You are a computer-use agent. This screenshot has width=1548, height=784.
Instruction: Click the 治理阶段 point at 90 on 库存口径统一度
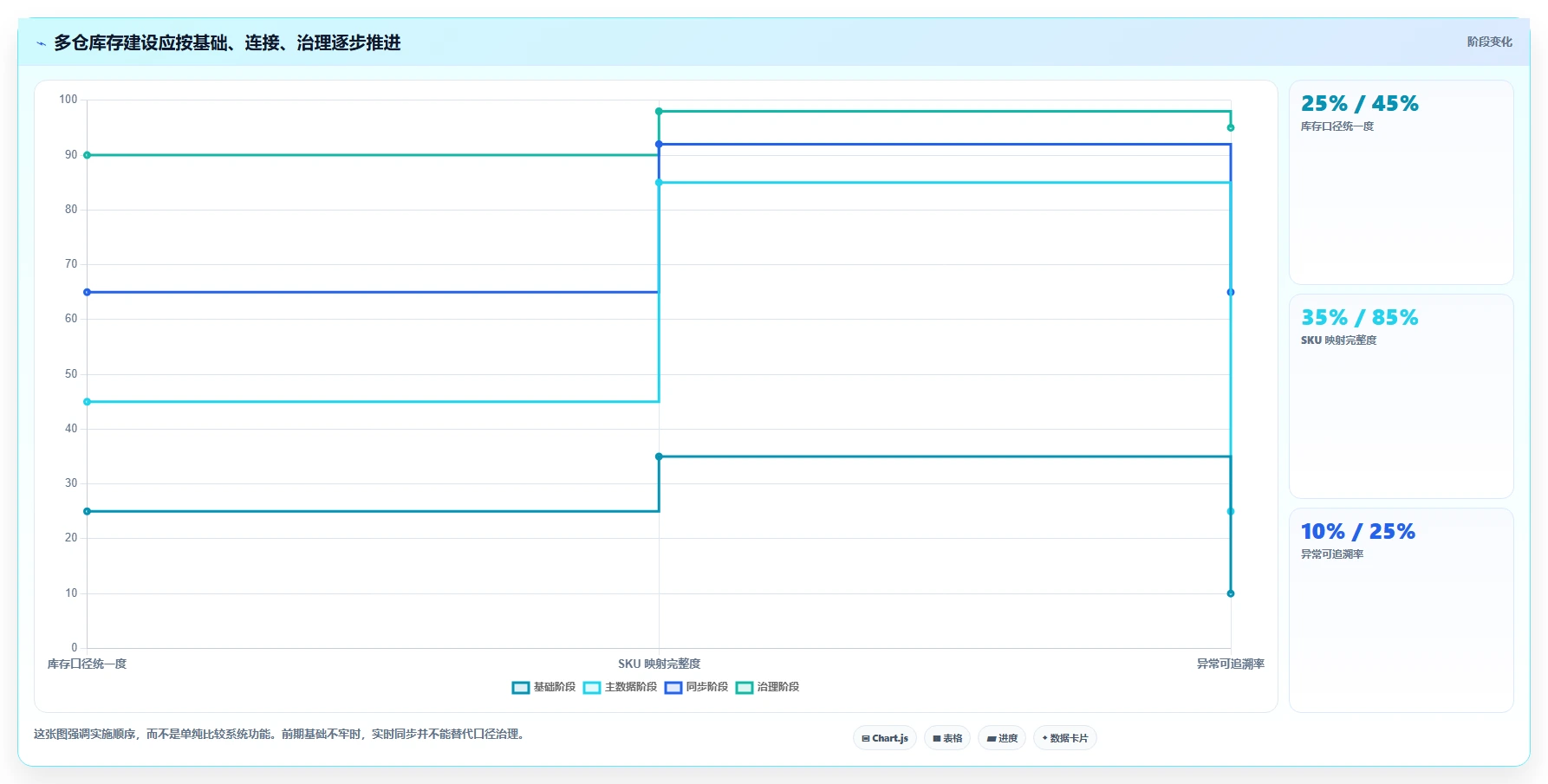[x=87, y=155]
